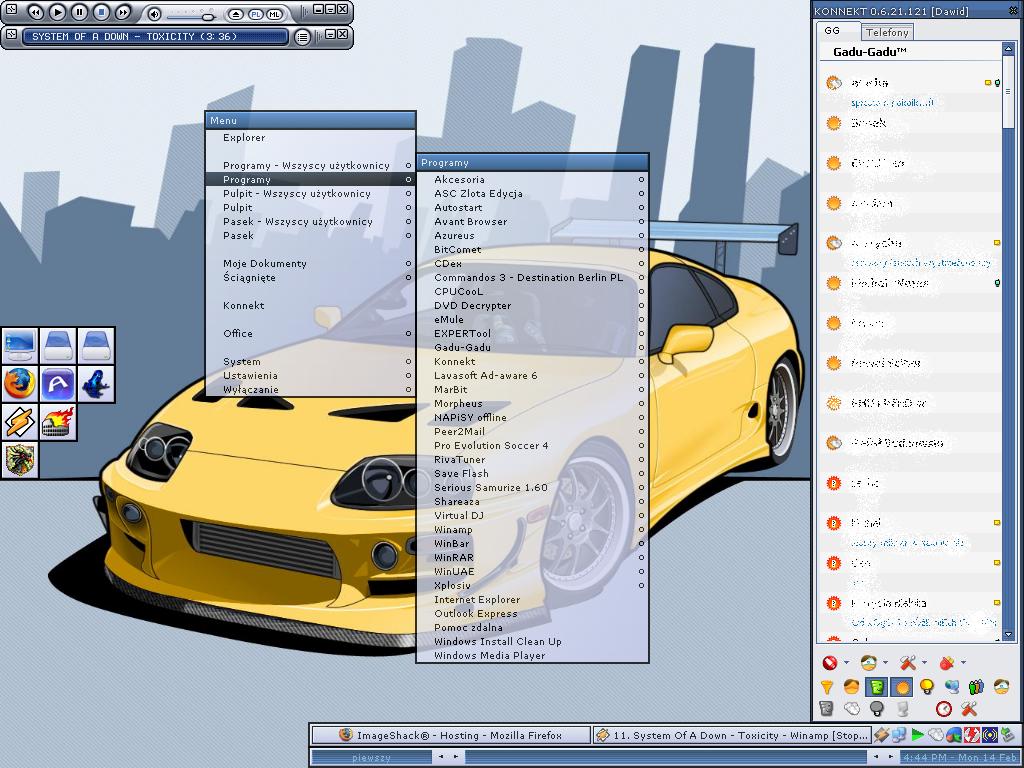This screenshot has height=768, width=1024.
Task: Open the Ściągnięte menu entry
Action: (x=310, y=278)
